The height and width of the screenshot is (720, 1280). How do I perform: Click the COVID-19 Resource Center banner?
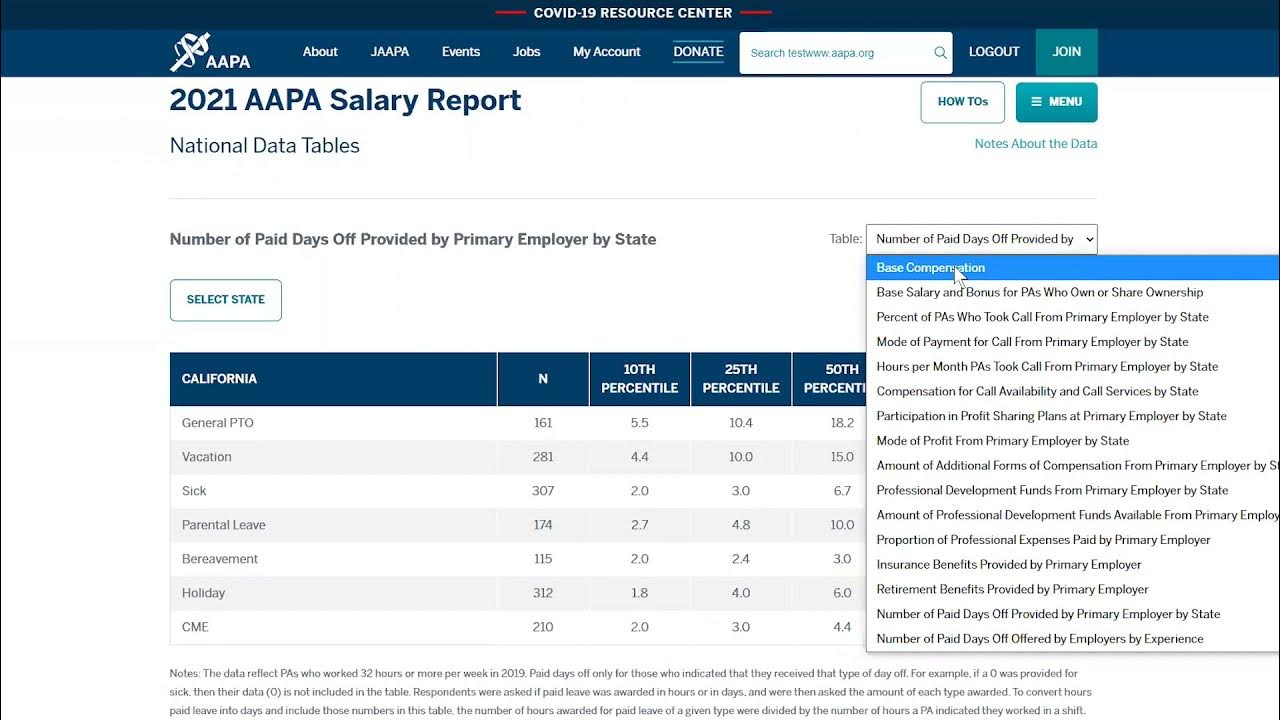(x=633, y=13)
